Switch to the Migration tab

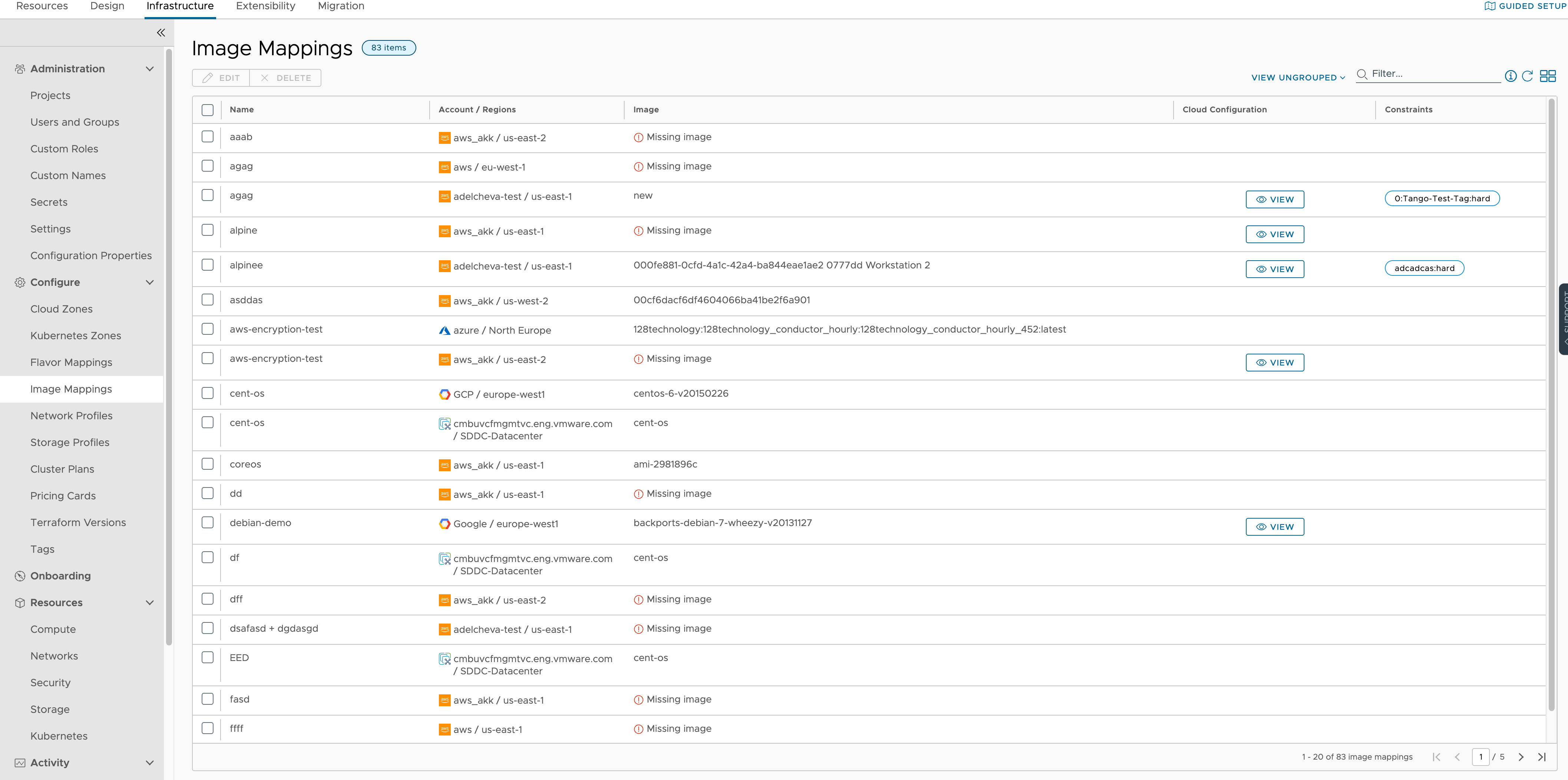point(341,7)
